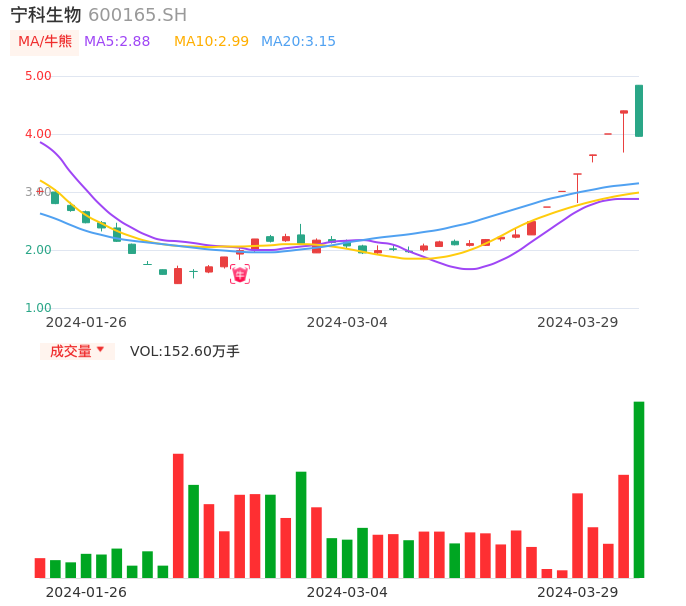
Task: Click the MA/牛熊 indicator button
Action: point(45,42)
